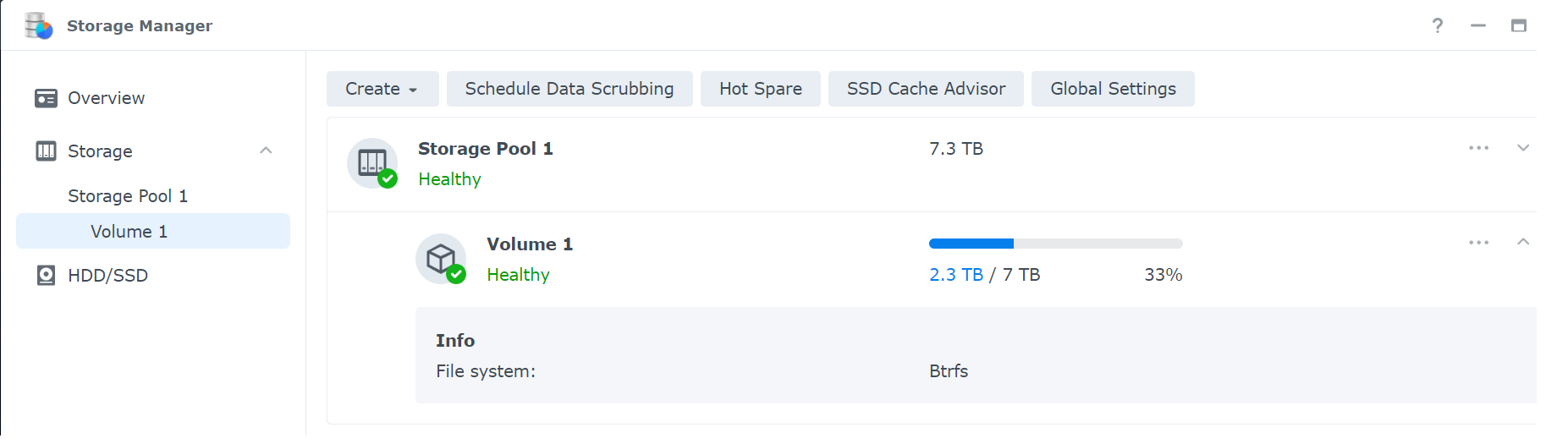This screenshot has width=1568, height=444.
Task: Click the Overview sidebar icon
Action: 46,98
